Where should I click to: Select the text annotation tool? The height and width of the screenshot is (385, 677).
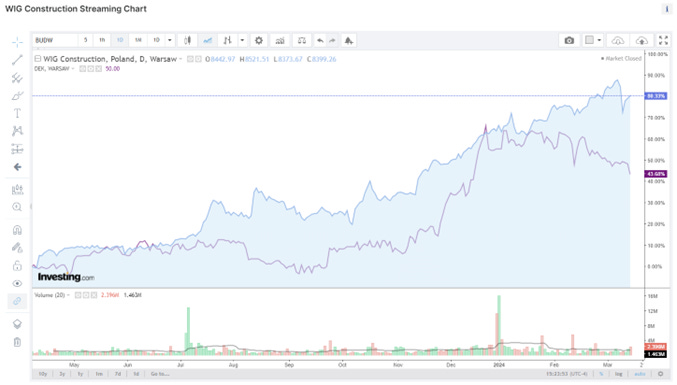(x=17, y=114)
